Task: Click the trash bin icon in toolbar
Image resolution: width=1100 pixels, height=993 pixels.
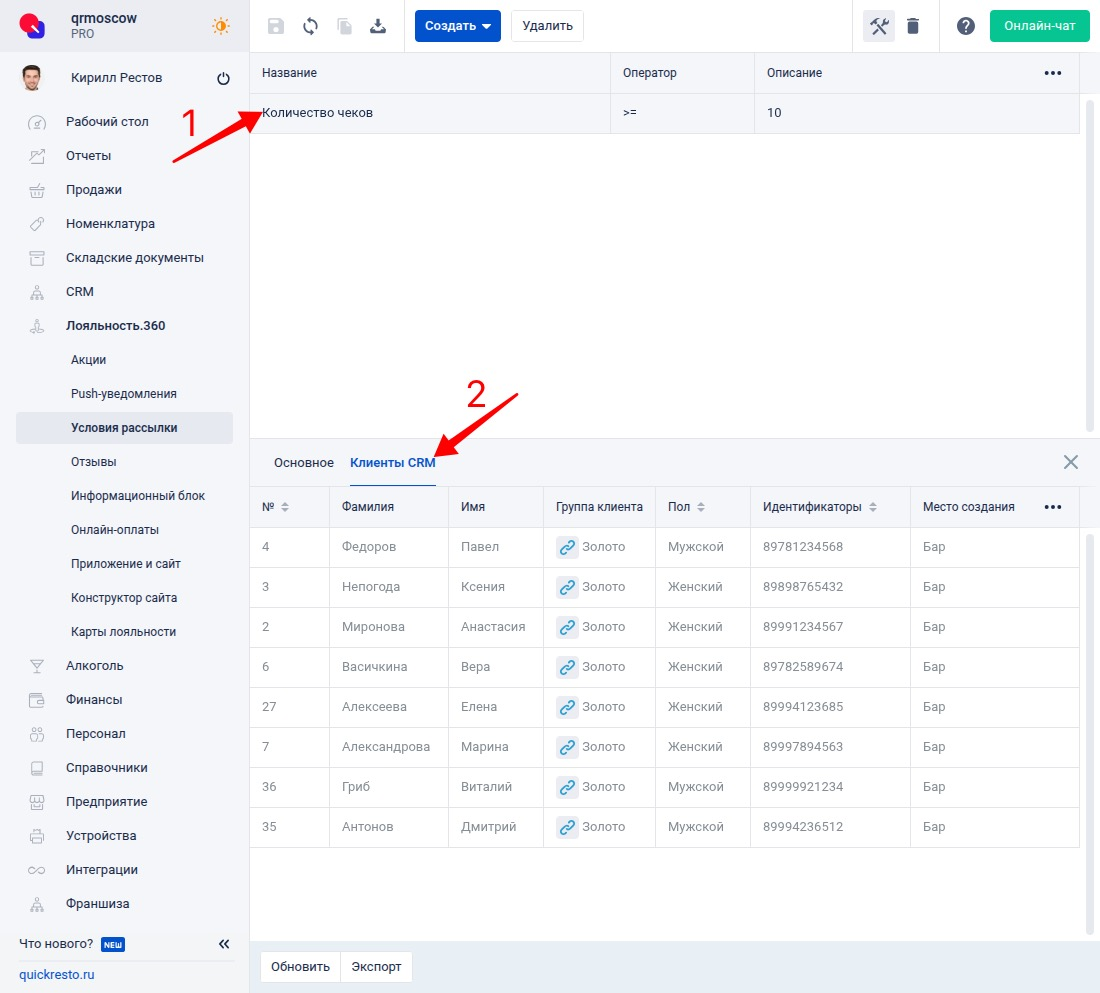Action: (913, 26)
